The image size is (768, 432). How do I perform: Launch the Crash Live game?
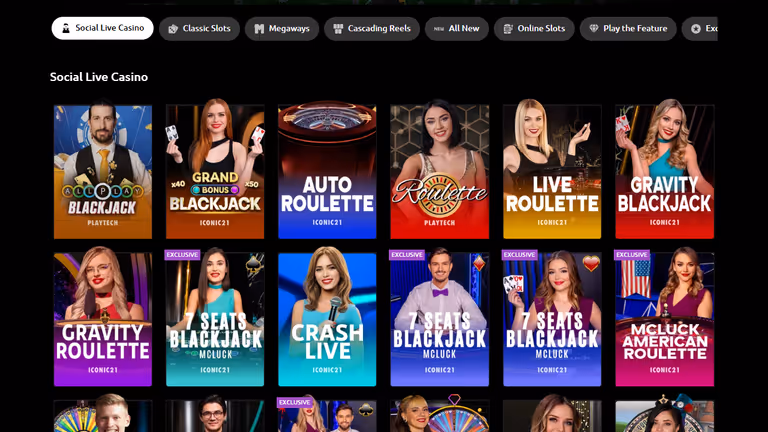coord(327,317)
